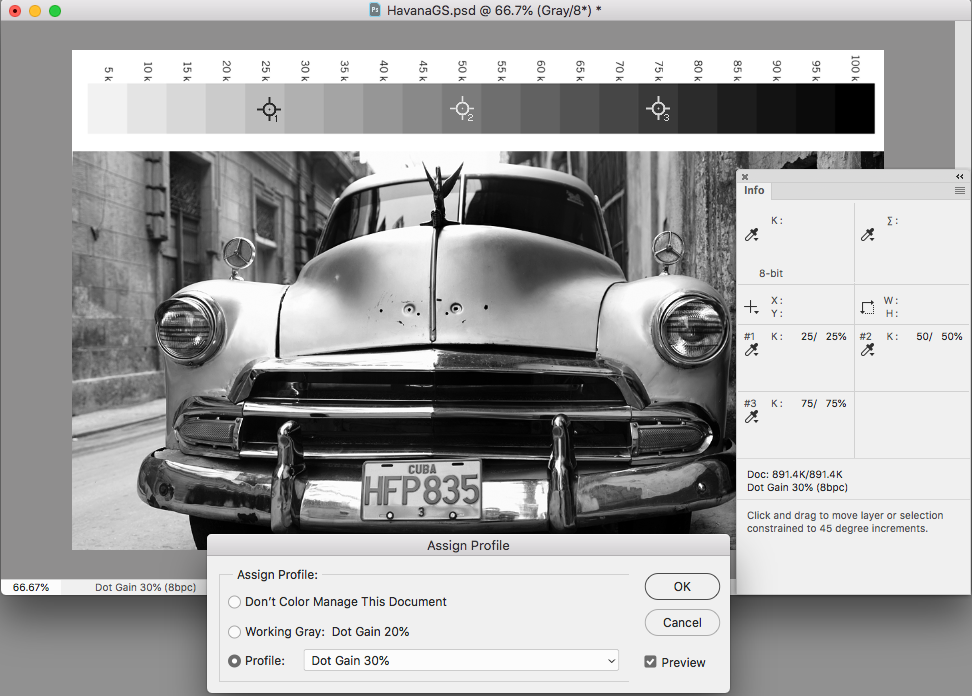972x696 pixels.
Task: Choose Working Gray: Dot Gain 20% option
Action: [235, 632]
